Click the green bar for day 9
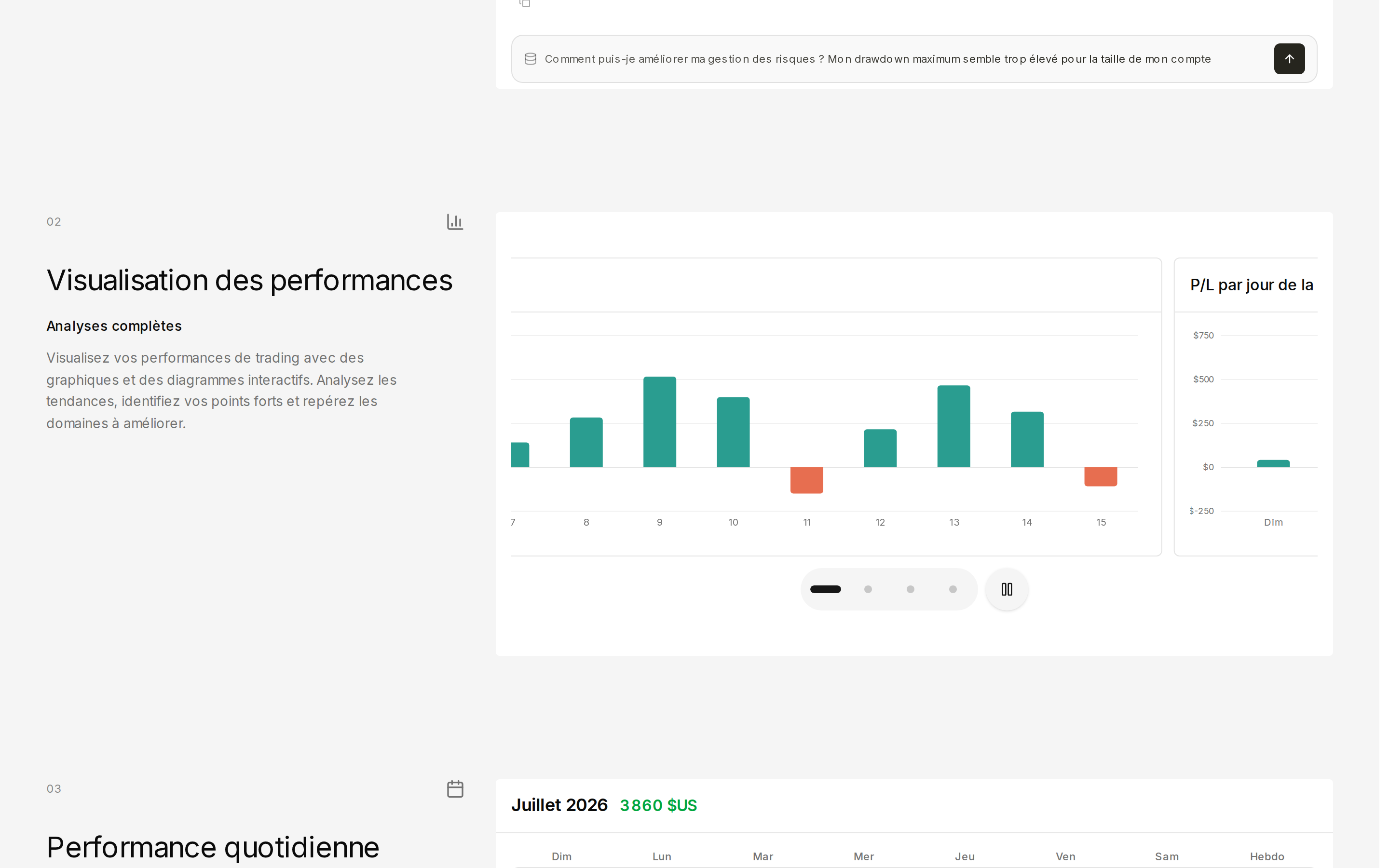Viewport: 1389px width, 868px height. click(x=659, y=422)
